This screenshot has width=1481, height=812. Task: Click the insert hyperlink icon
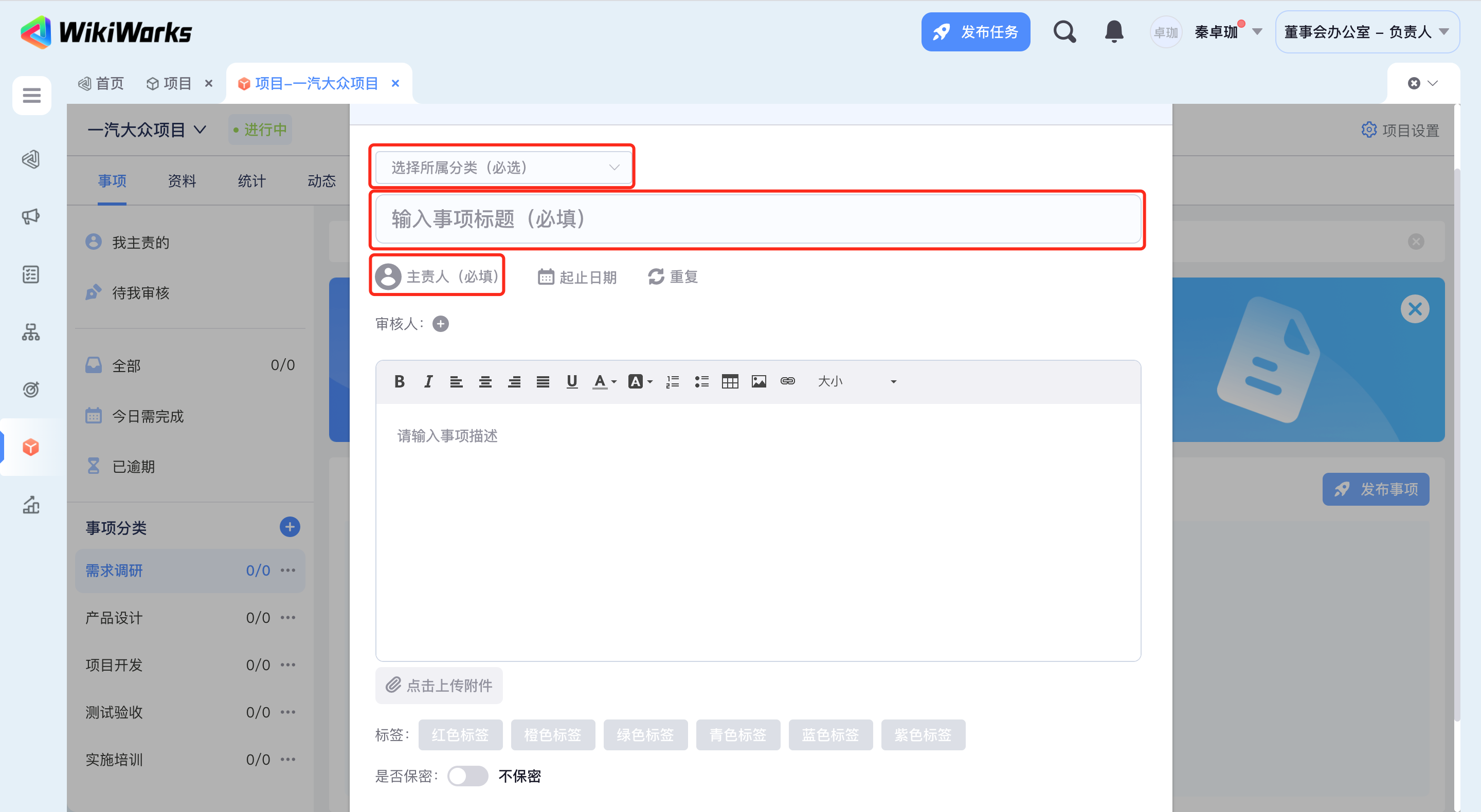tap(787, 381)
